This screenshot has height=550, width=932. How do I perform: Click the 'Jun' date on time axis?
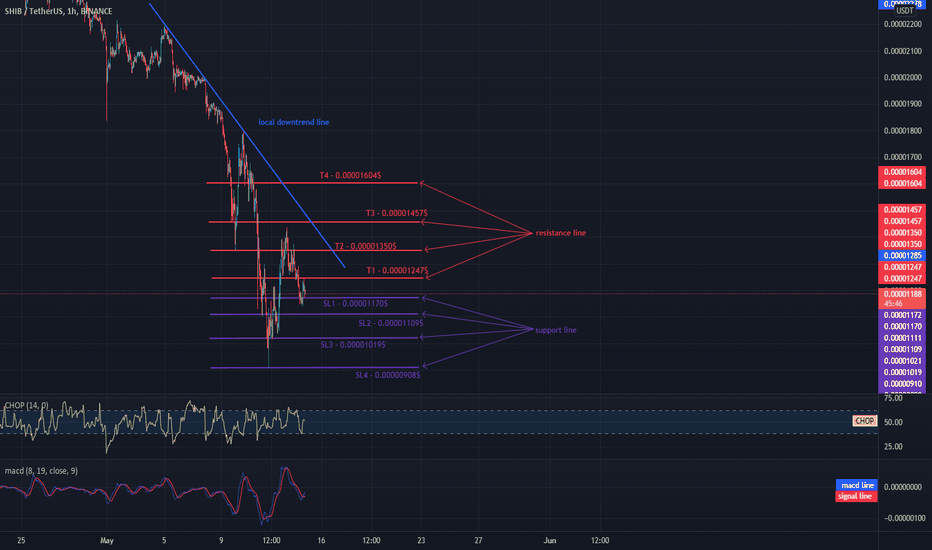pyautogui.click(x=549, y=540)
